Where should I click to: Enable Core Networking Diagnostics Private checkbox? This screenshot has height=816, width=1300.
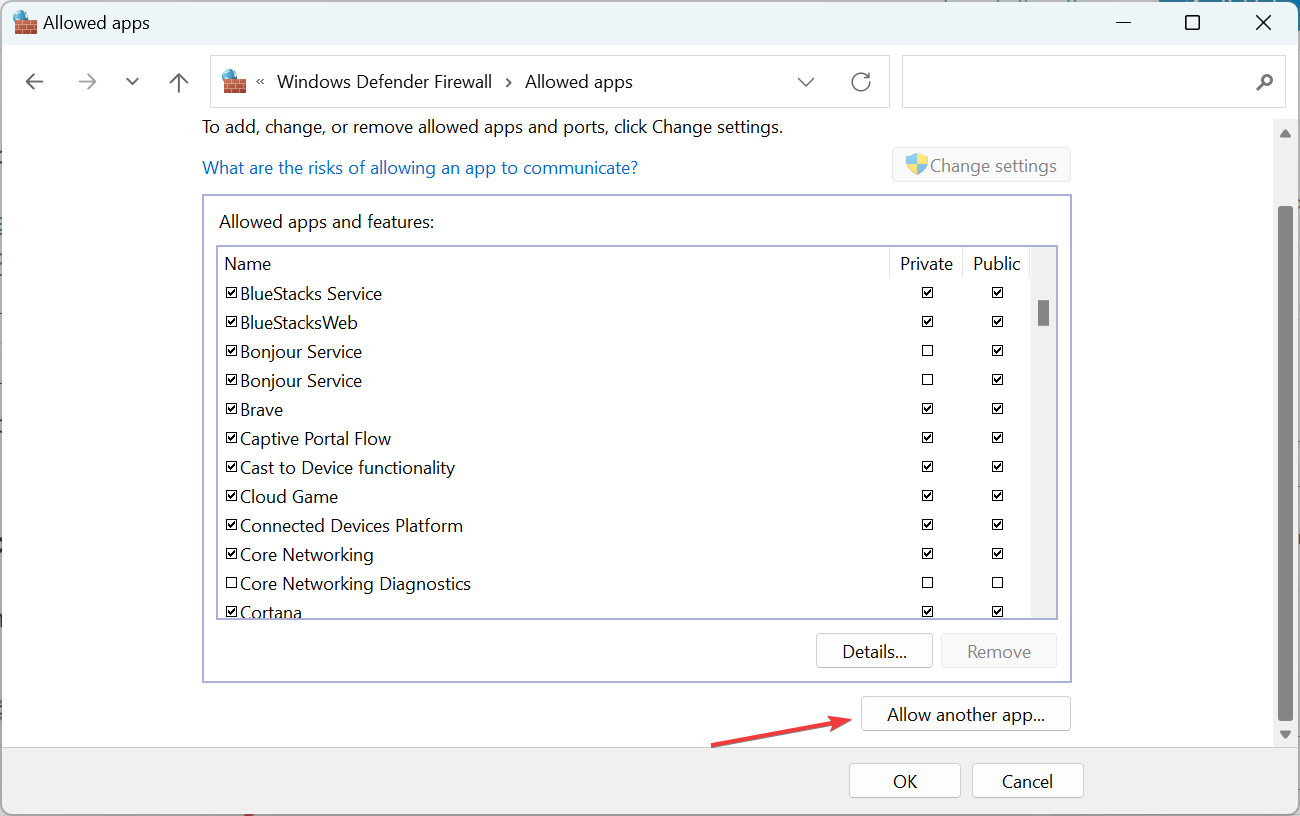click(927, 583)
